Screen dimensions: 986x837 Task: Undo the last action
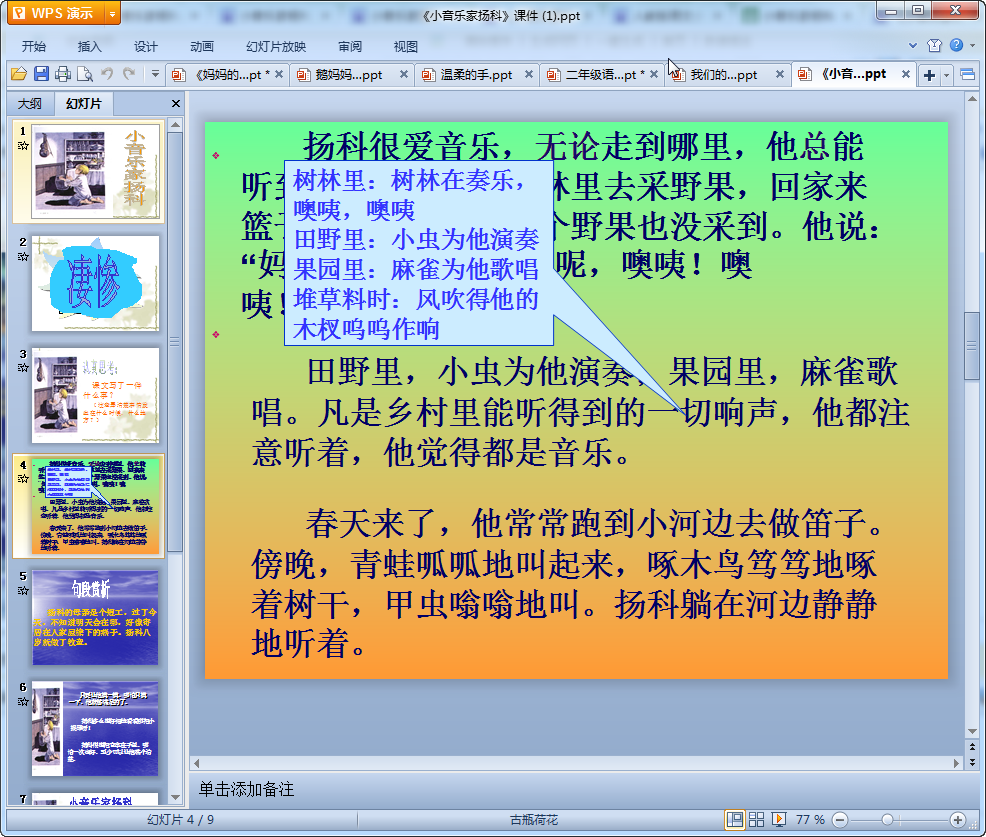(107, 74)
